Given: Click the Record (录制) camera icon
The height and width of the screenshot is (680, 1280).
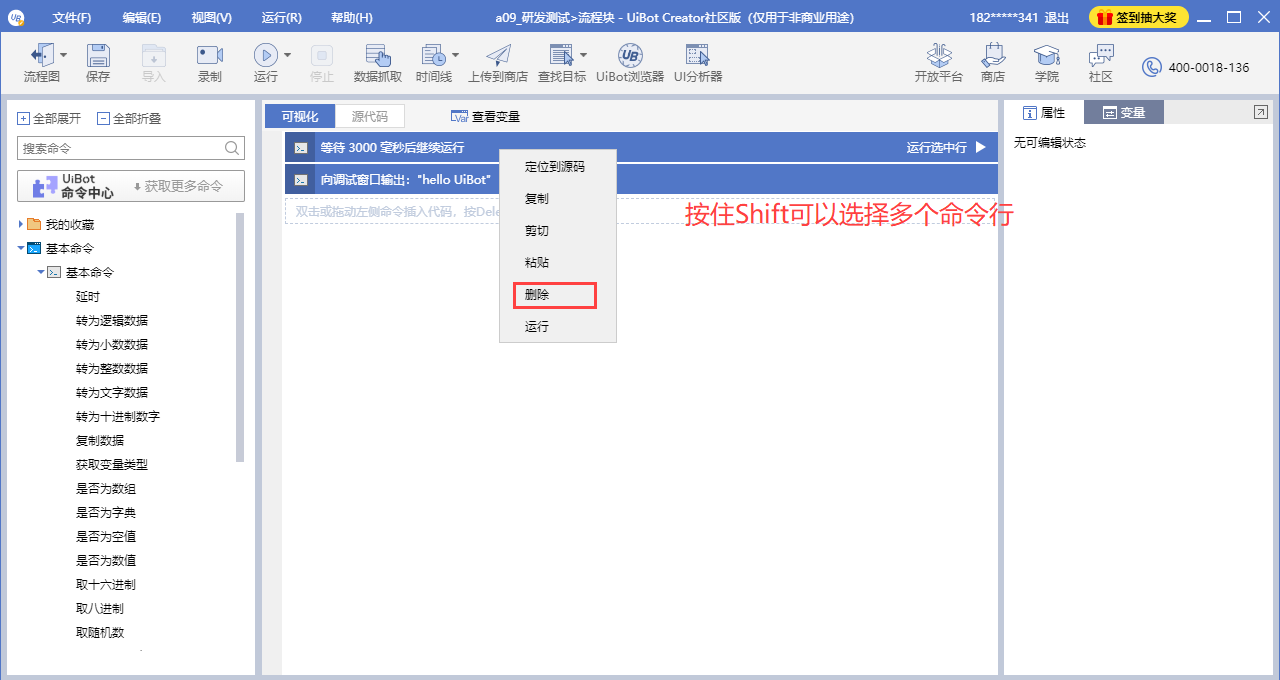Looking at the screenshot, I should pyautogui.click(x=210, y=62).
